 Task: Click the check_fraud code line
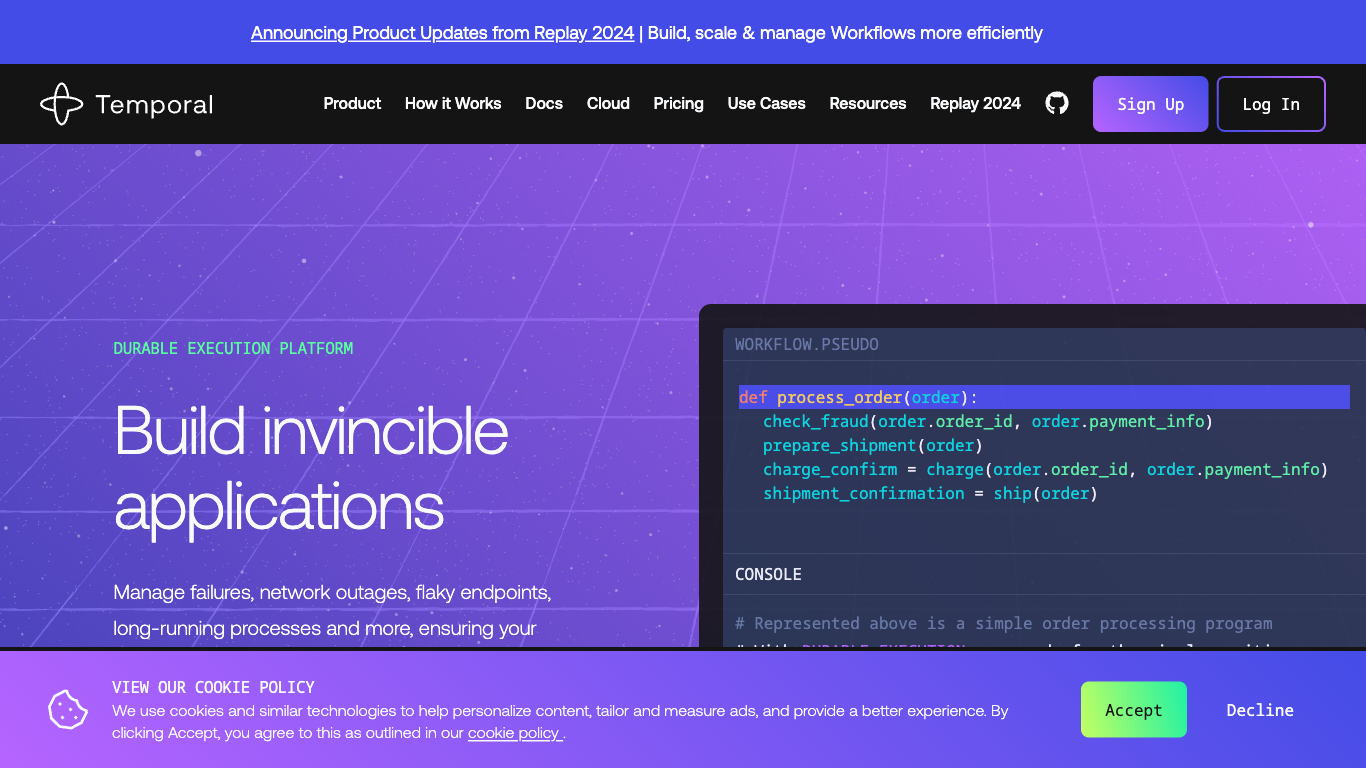click(x=988, y=422)
